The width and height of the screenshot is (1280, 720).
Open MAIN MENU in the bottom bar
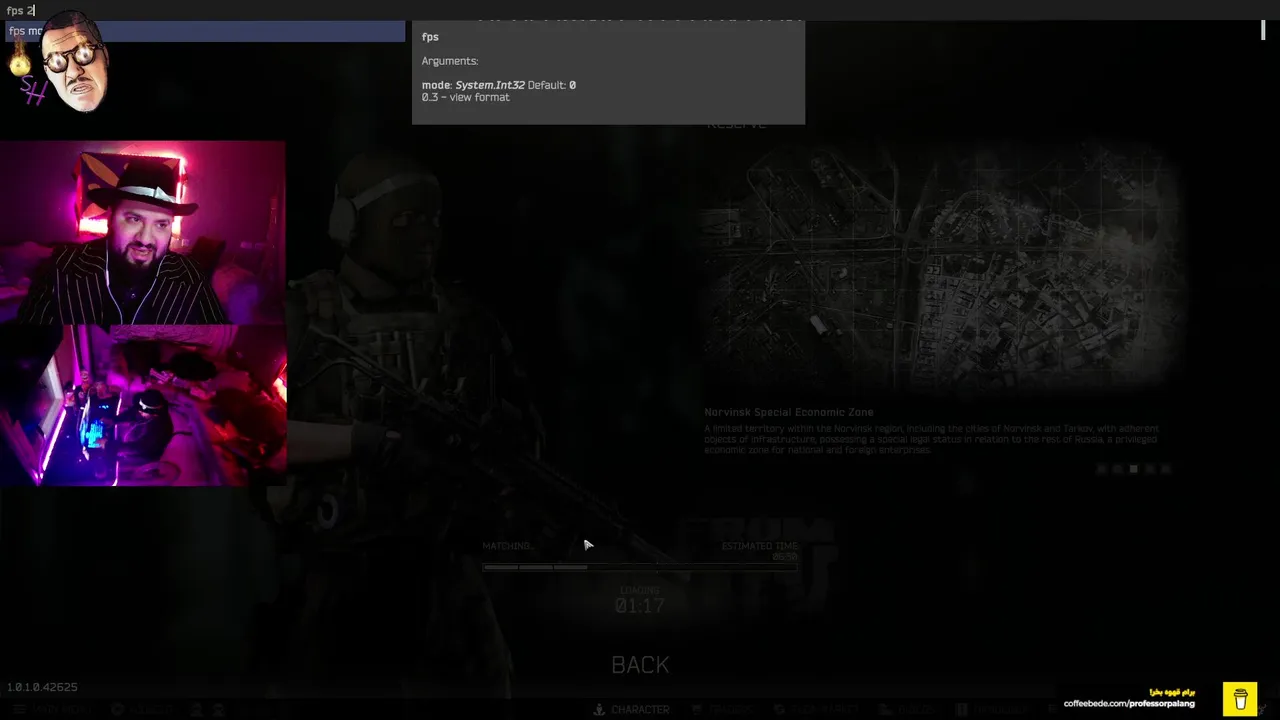point(53,710)
